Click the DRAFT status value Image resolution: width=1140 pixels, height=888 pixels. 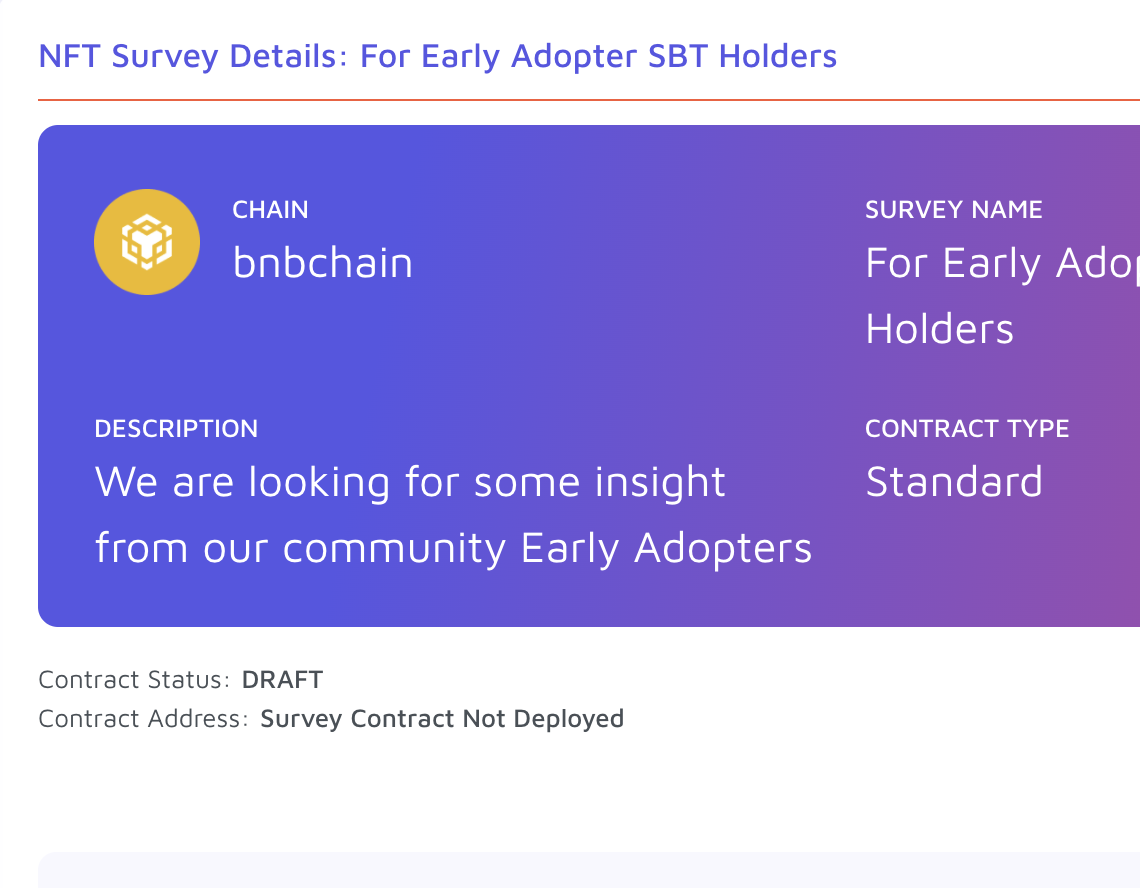pyautogui.click(x=282, y=679)
